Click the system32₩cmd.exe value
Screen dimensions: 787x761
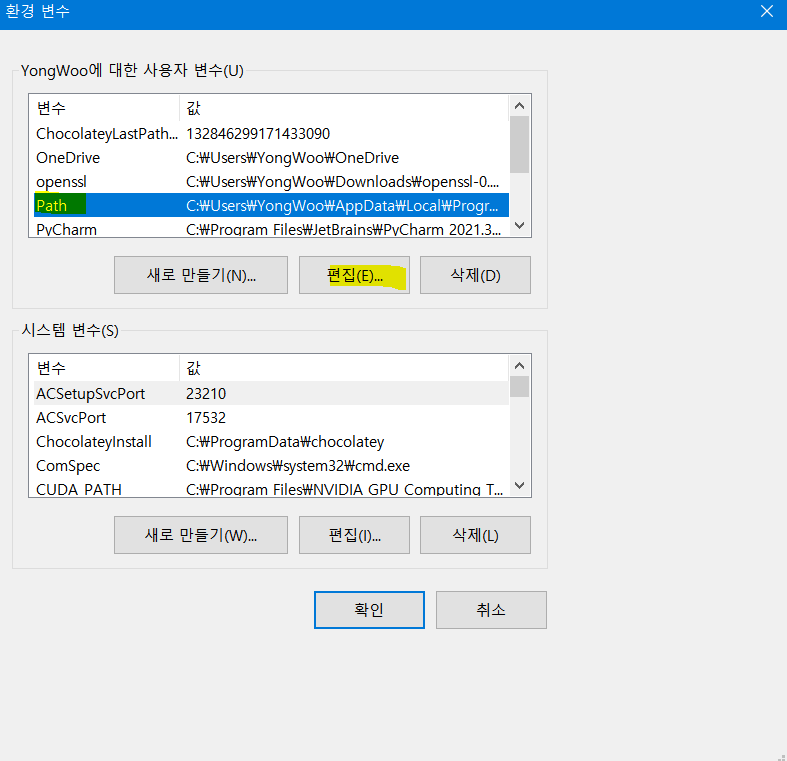click(298, 466)
